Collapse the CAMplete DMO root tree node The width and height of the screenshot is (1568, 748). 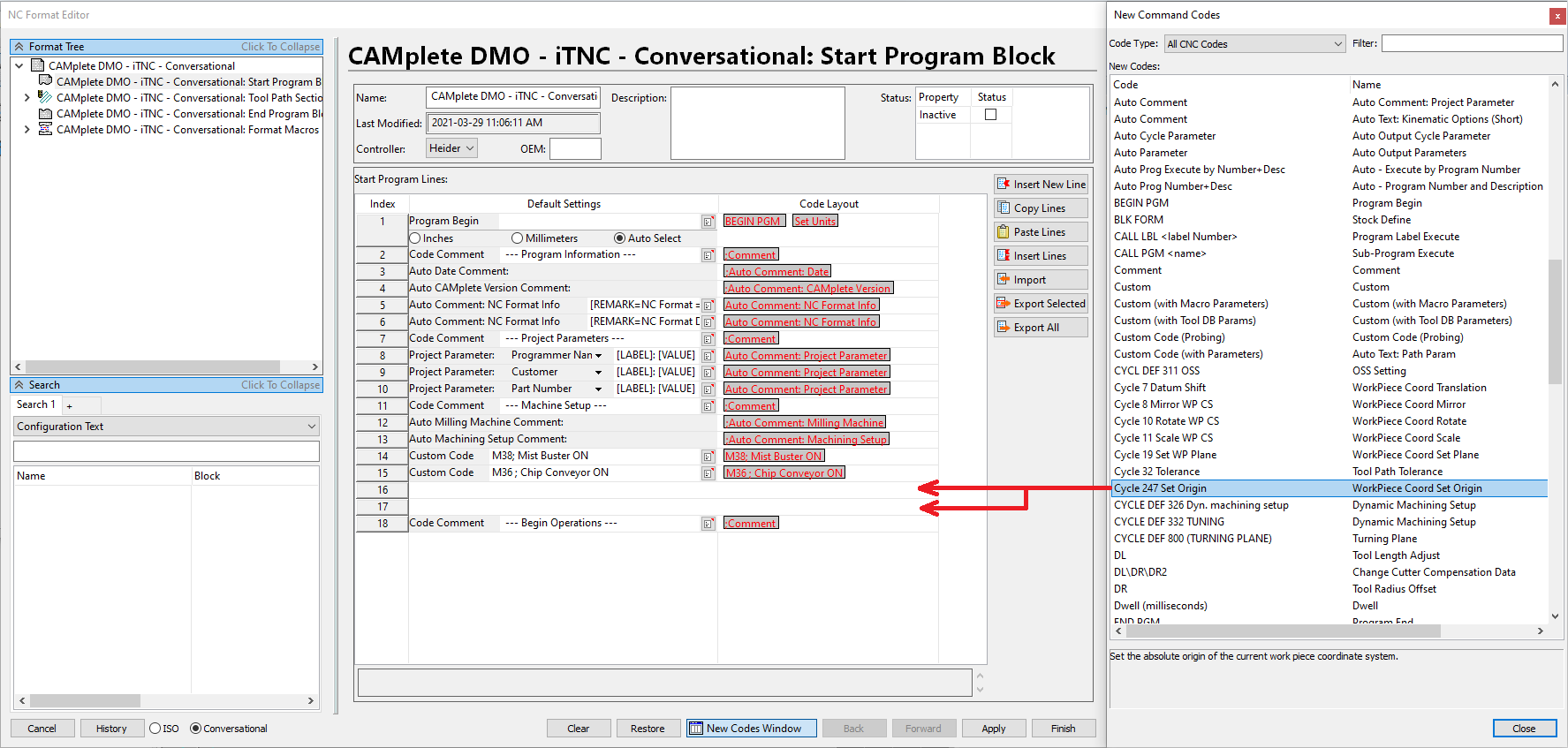coord(19,66)
